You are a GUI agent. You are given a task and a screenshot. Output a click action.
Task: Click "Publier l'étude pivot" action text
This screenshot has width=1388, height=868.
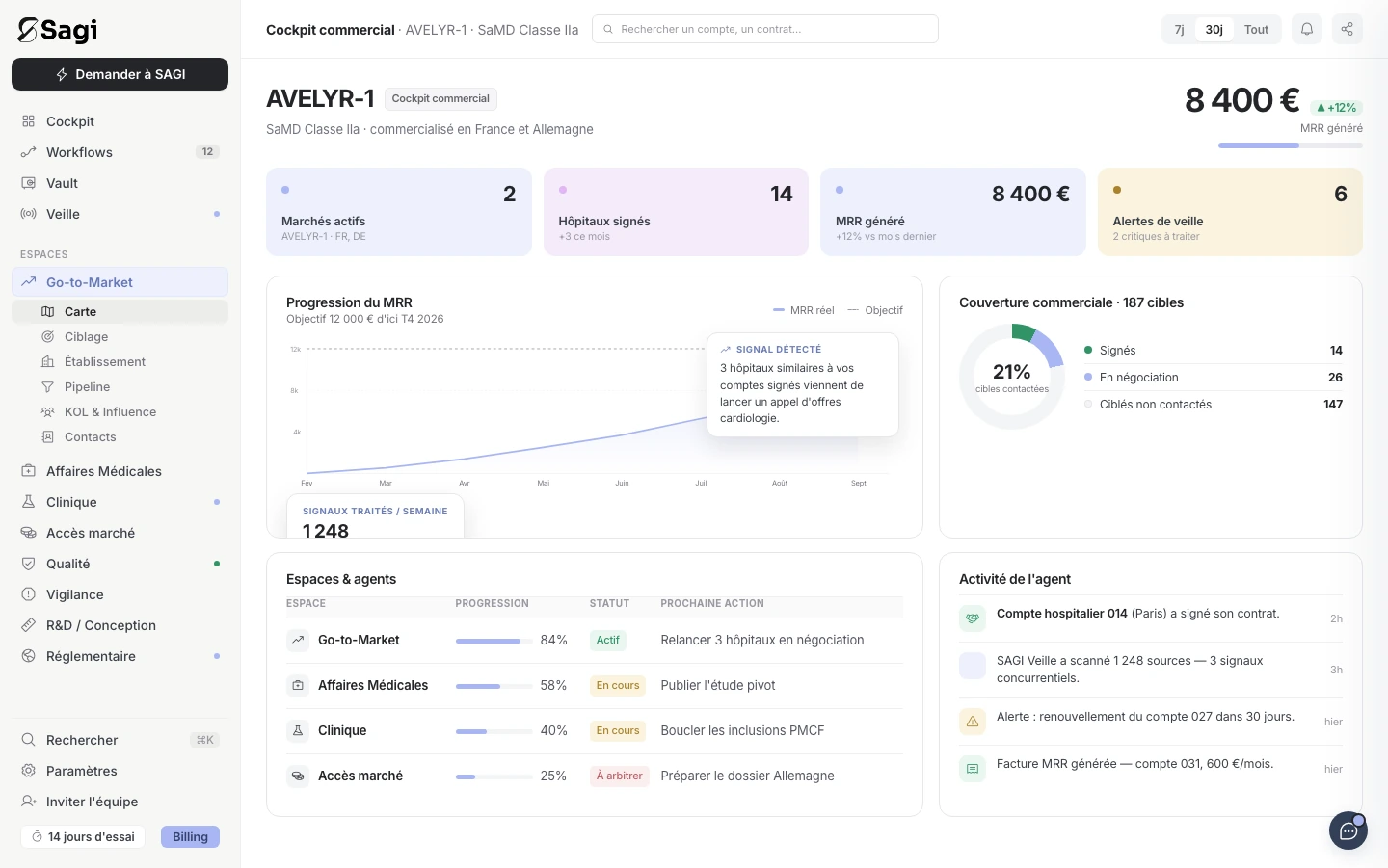pos(718,685)
